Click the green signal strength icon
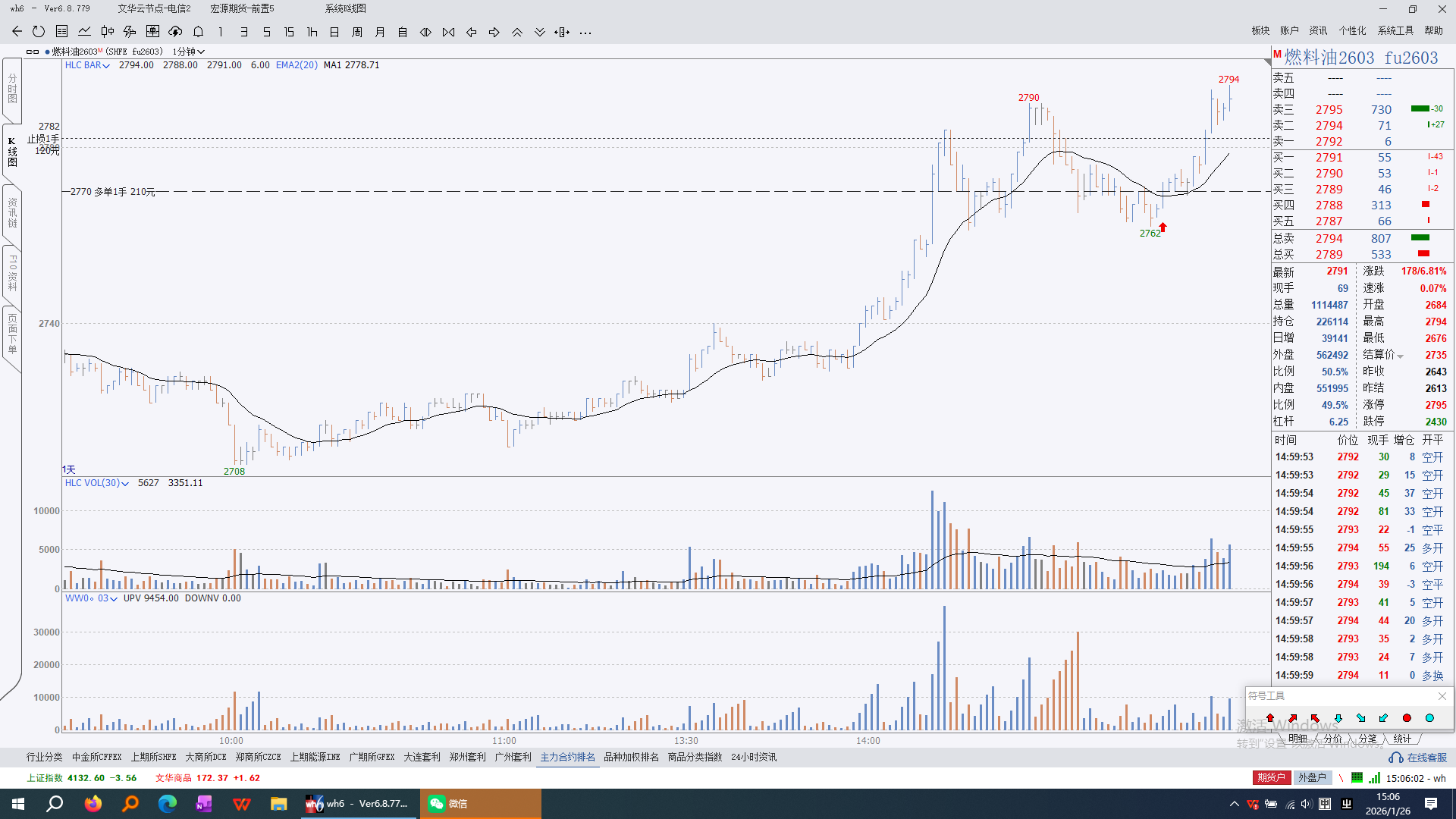Image resolution: width=1456 pixels, height=819 pixels. pyautogui.click(x=1374, y=777)
